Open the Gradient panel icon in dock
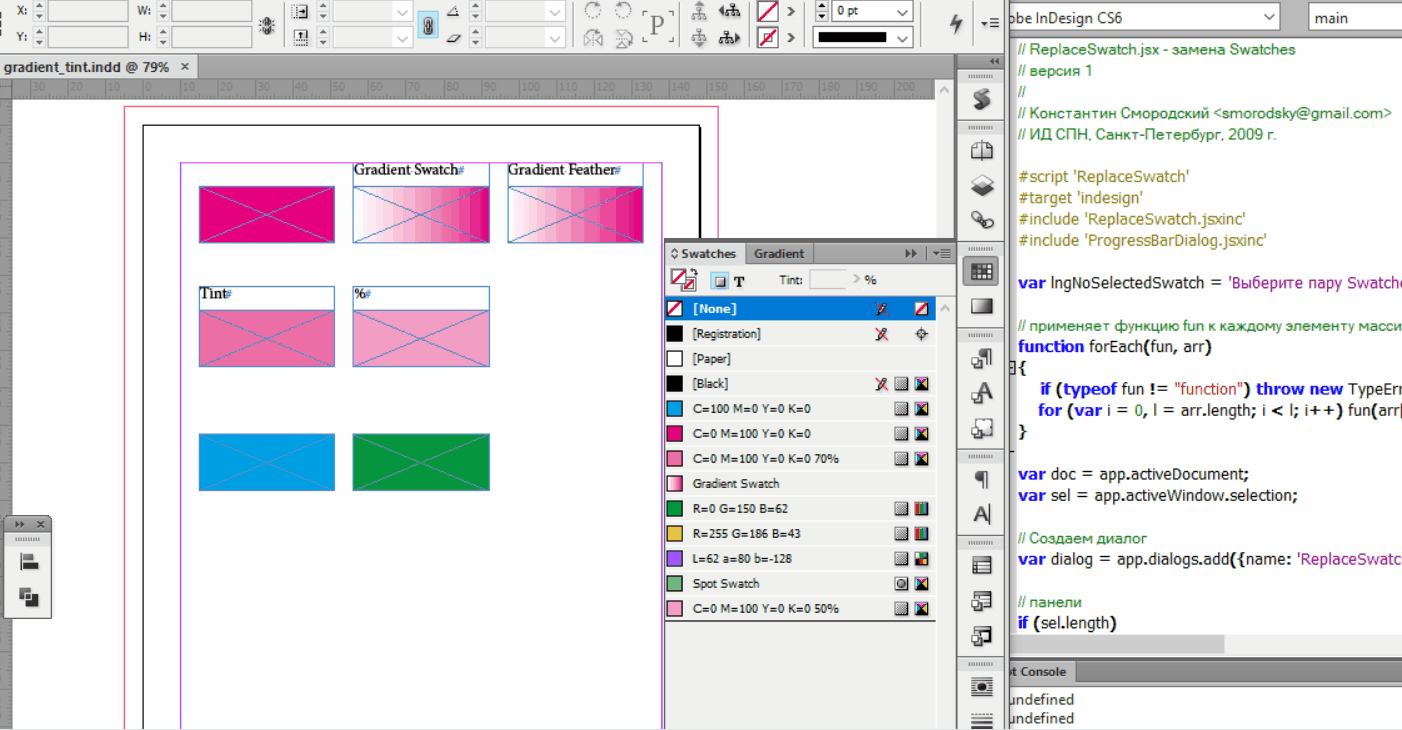Image resolution: width=1402 pixels, height=730 pixels. 981,306
